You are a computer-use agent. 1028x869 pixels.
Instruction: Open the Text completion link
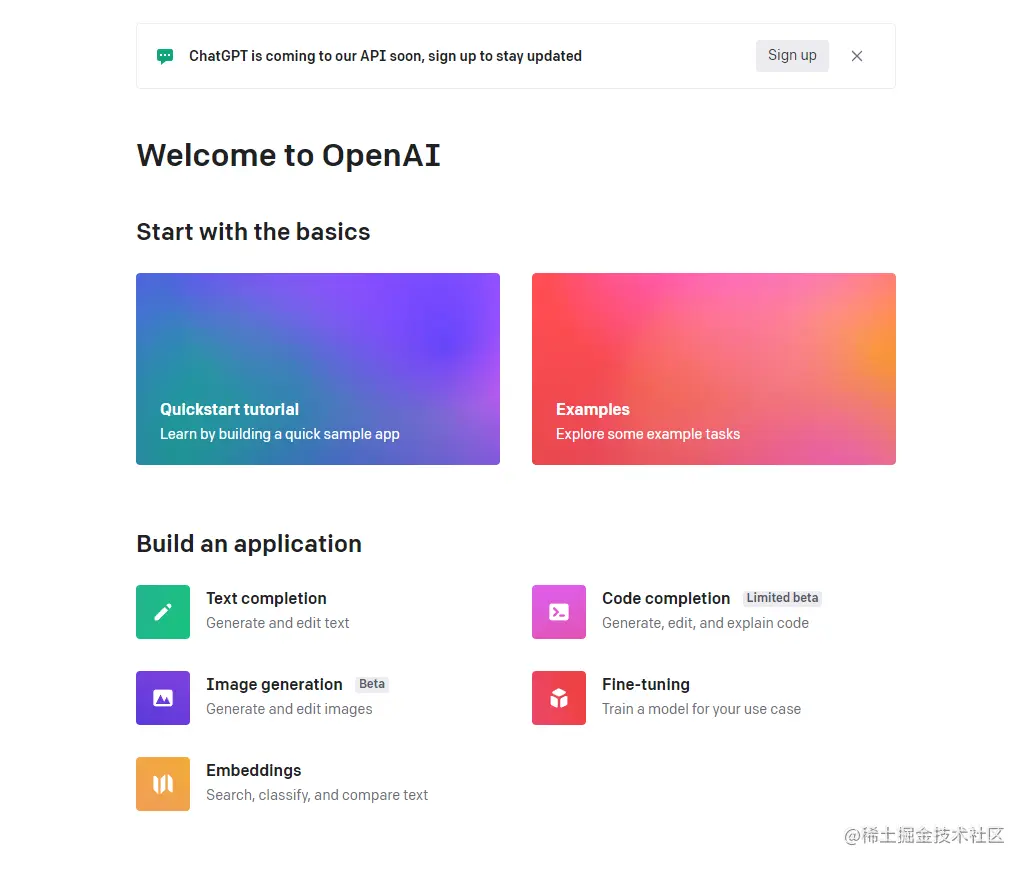tap(266, 598)
